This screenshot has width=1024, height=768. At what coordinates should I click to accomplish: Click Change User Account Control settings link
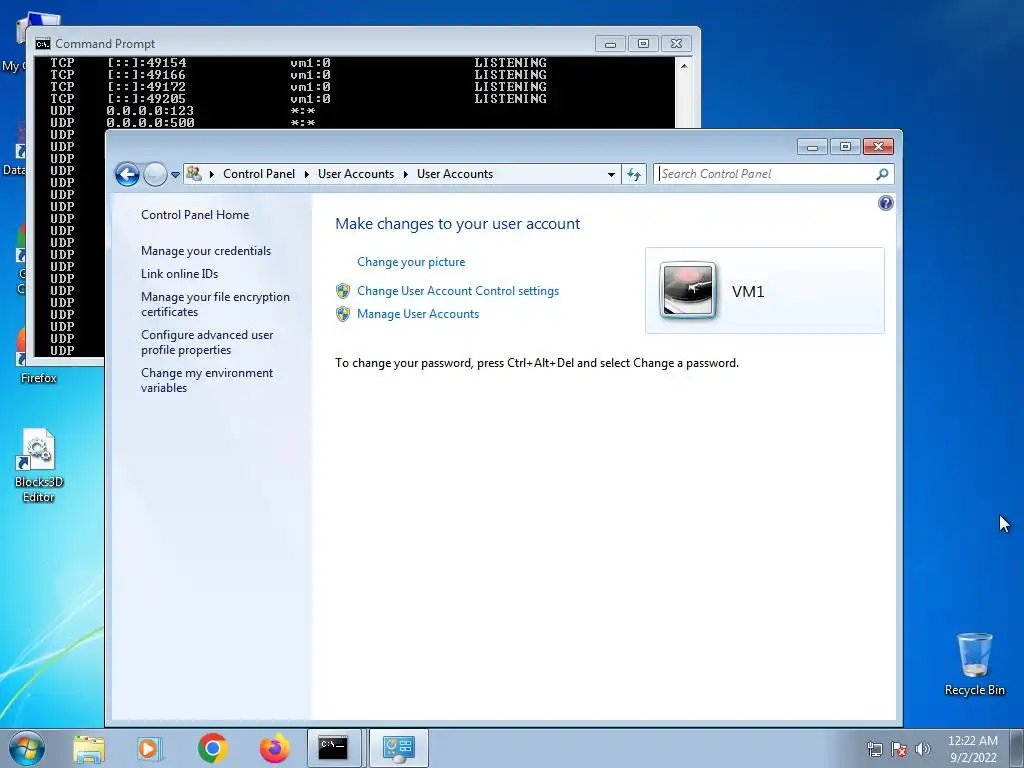pos(458,291)
